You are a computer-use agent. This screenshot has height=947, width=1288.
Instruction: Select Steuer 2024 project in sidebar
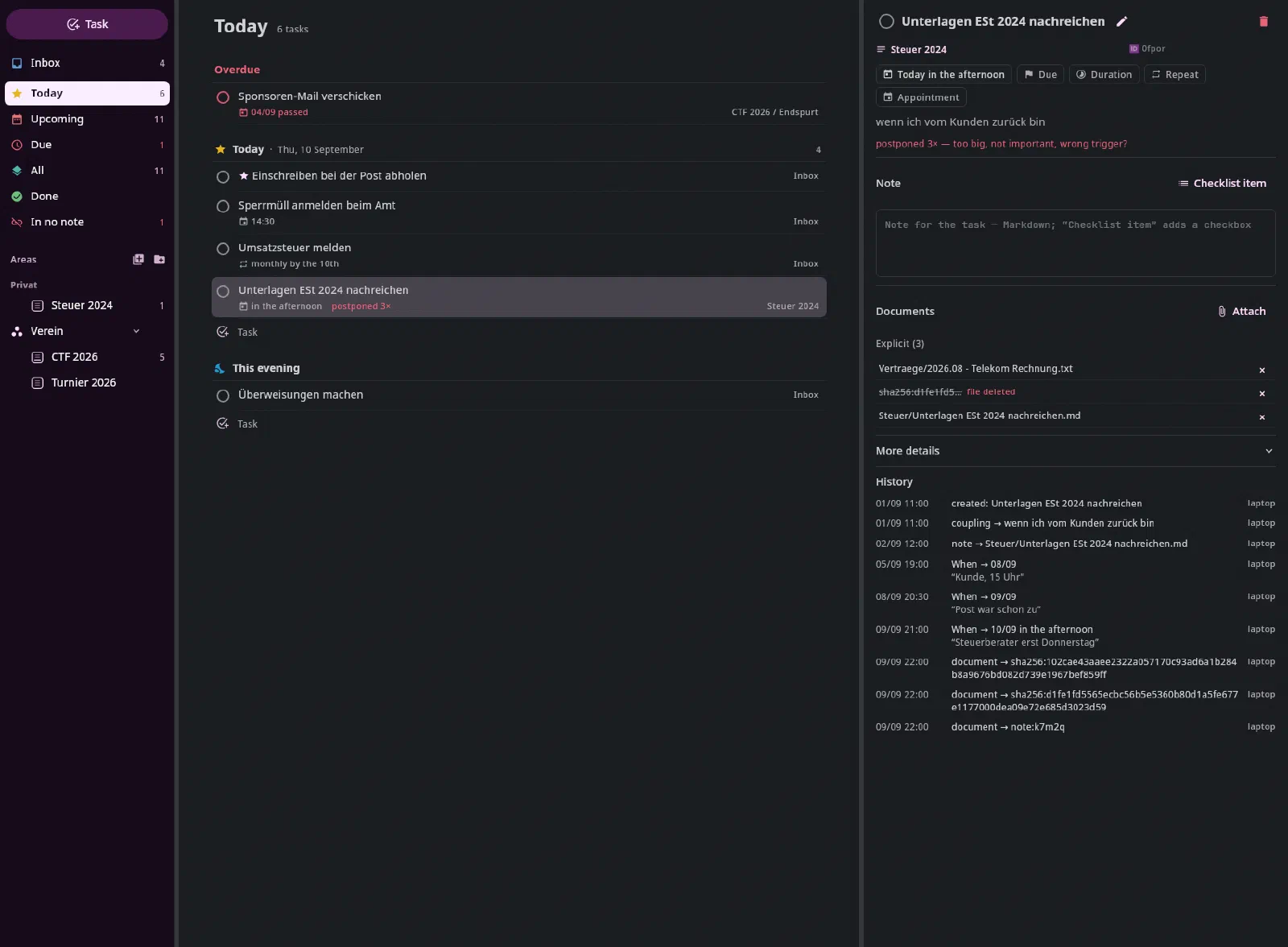tap(97, 305)
